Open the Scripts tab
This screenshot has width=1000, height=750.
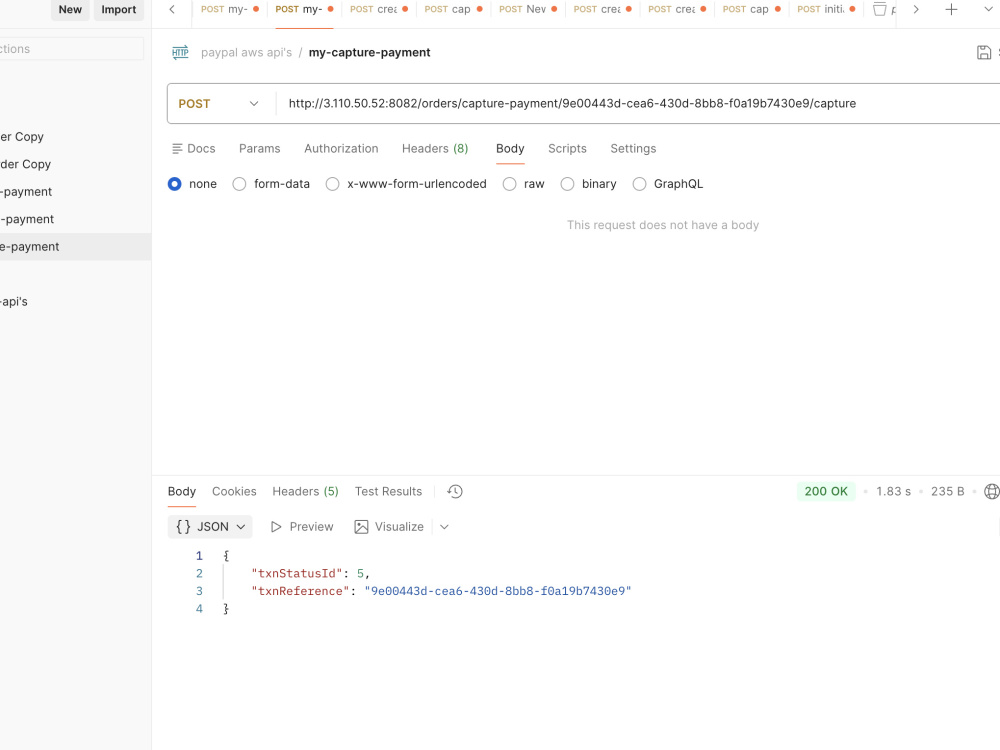coord(567,149)
